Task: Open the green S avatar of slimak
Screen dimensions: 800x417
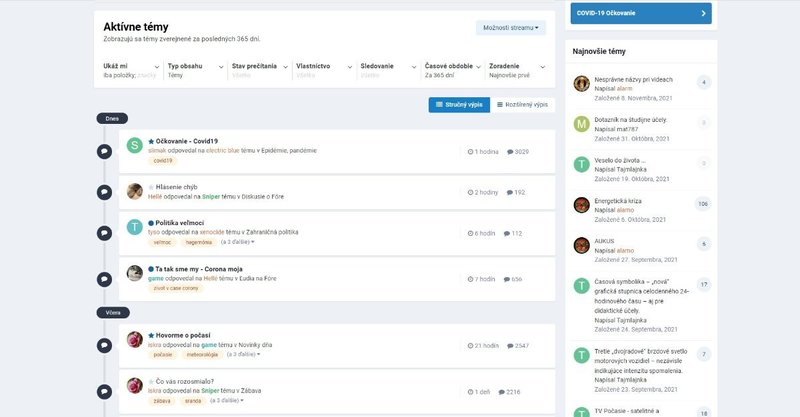Action: [135, 146]
